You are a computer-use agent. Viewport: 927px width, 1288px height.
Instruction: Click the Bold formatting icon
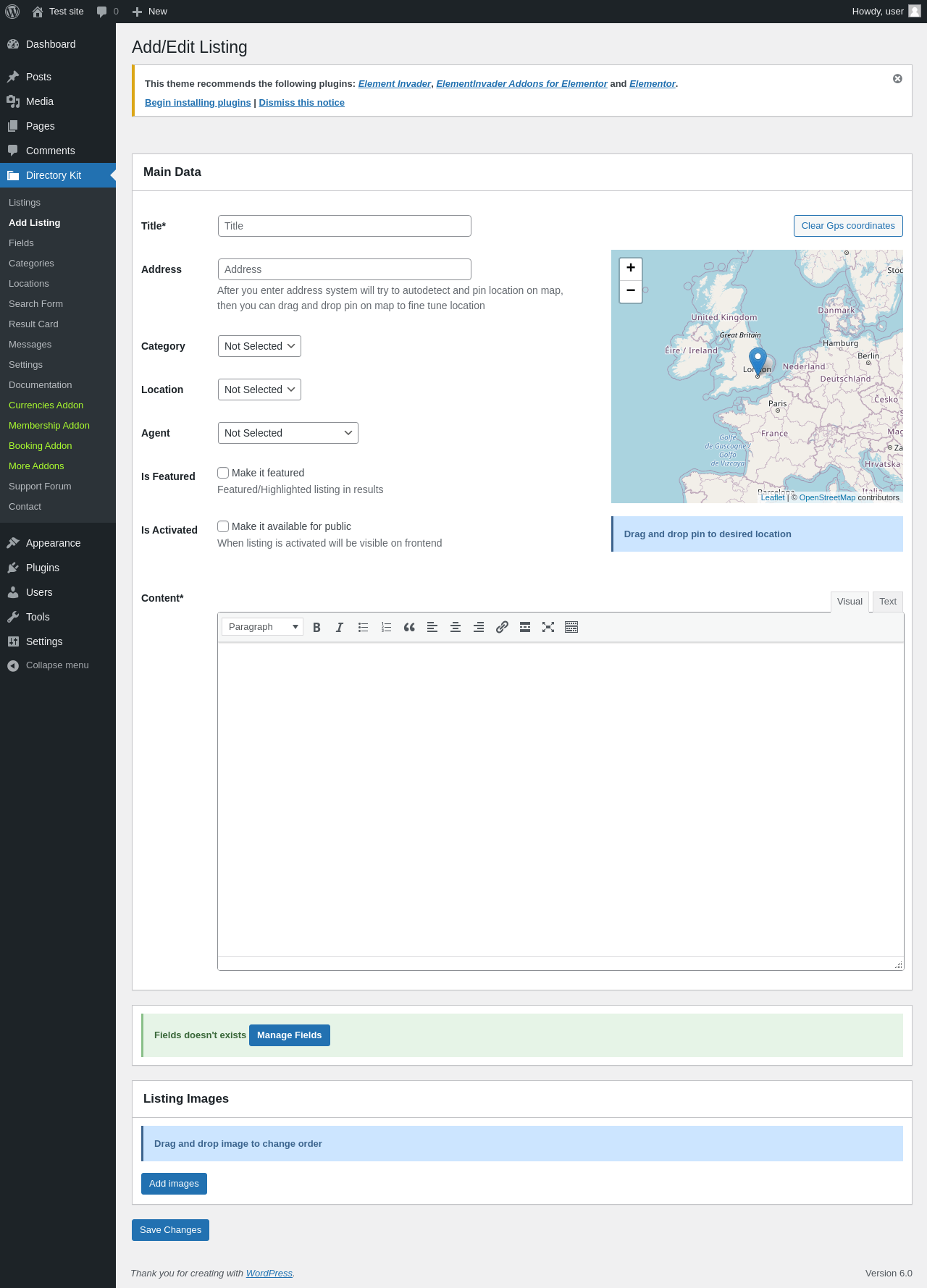pos(316,628)
